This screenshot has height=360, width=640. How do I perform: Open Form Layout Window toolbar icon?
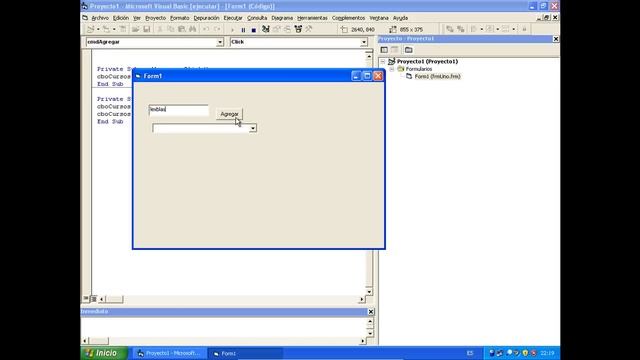(287, 29)
